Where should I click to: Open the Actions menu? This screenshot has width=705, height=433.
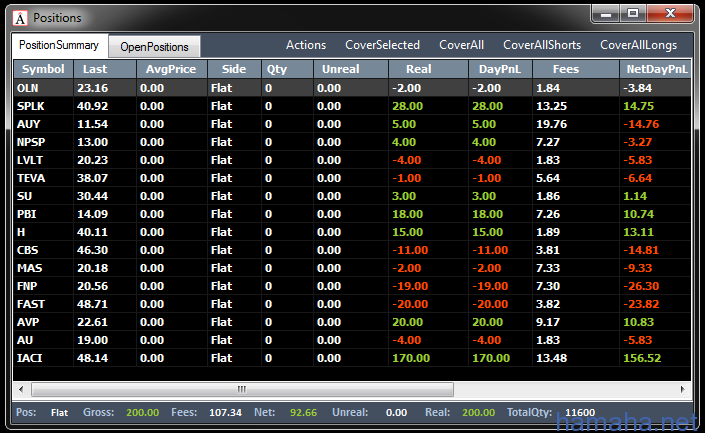click(306, 45)
